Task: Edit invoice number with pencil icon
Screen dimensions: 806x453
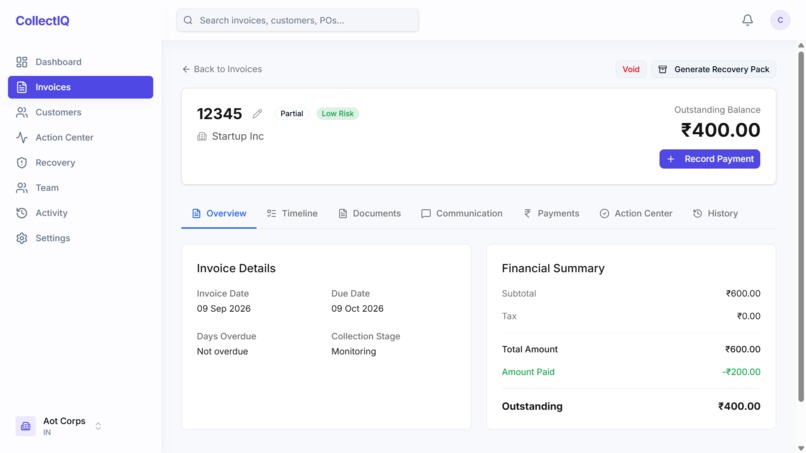Action: (x=258, y=114)
